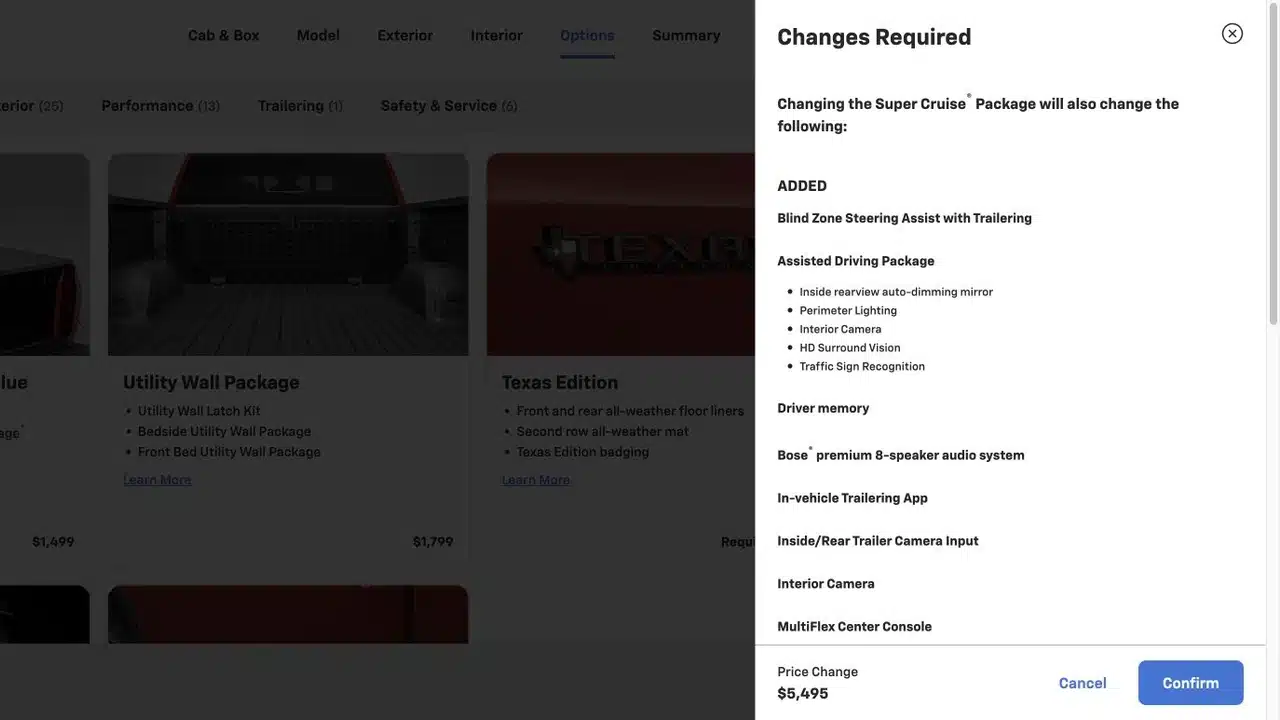Switch to the Exterior step

click(x=405, y=35)
